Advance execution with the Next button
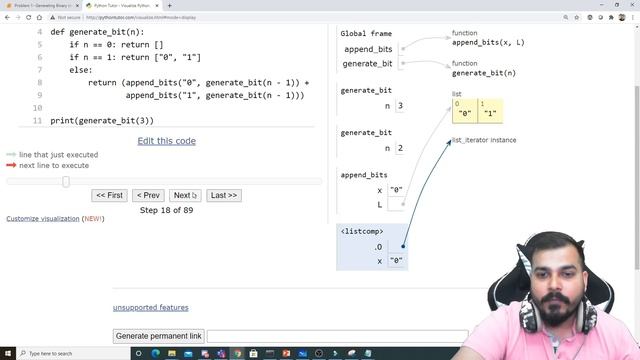 tap(185, 196)
